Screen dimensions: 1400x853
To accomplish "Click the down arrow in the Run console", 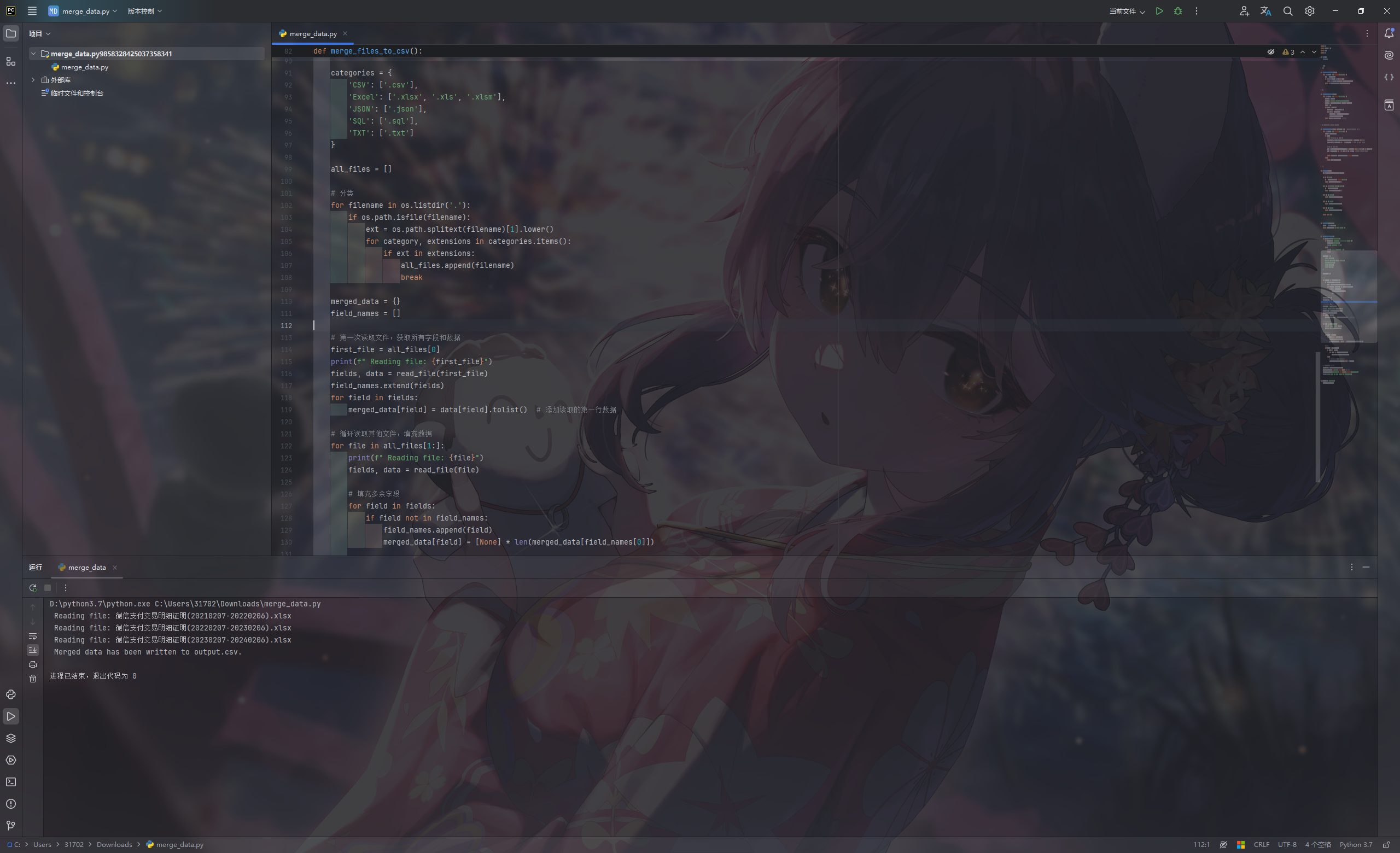I will tap(33, 621).
